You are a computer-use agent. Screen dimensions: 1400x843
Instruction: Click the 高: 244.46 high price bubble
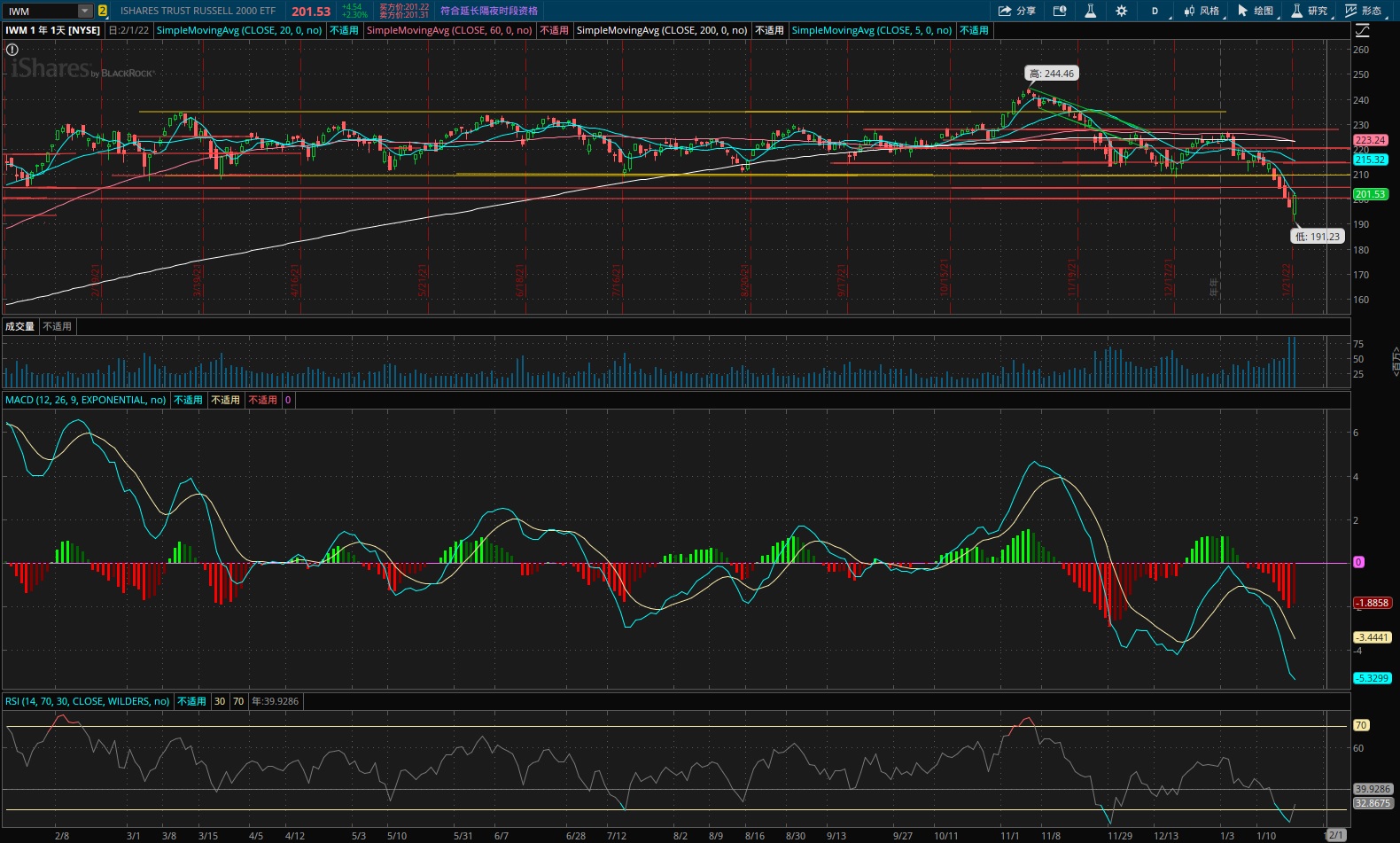1052,74
